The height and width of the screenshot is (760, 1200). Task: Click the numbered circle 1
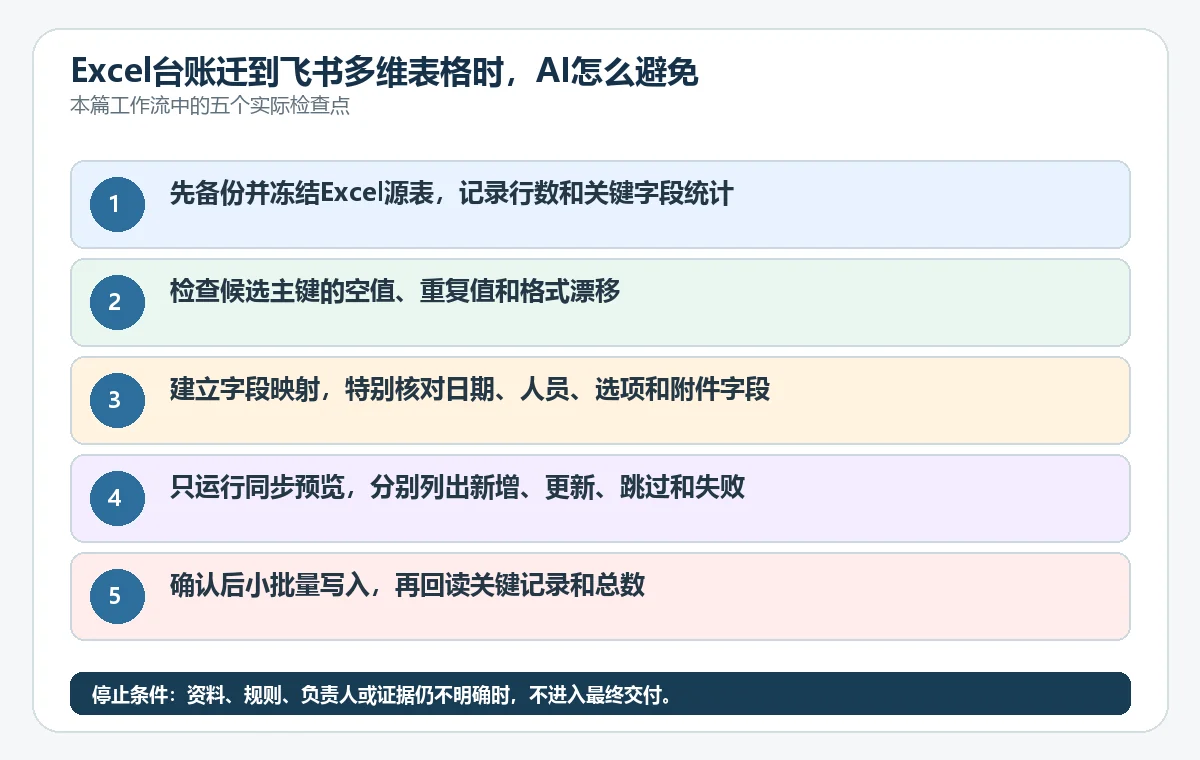118,204
